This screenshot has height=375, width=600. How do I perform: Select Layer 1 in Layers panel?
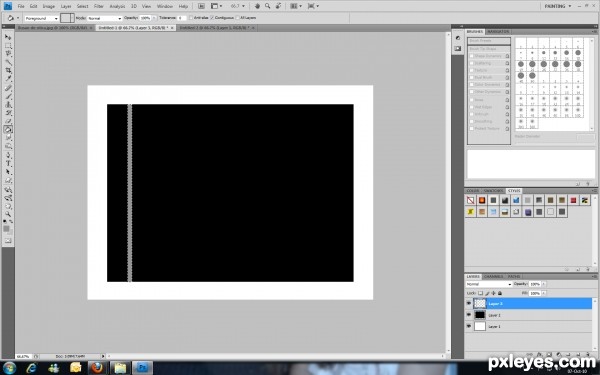coord(528,326)
